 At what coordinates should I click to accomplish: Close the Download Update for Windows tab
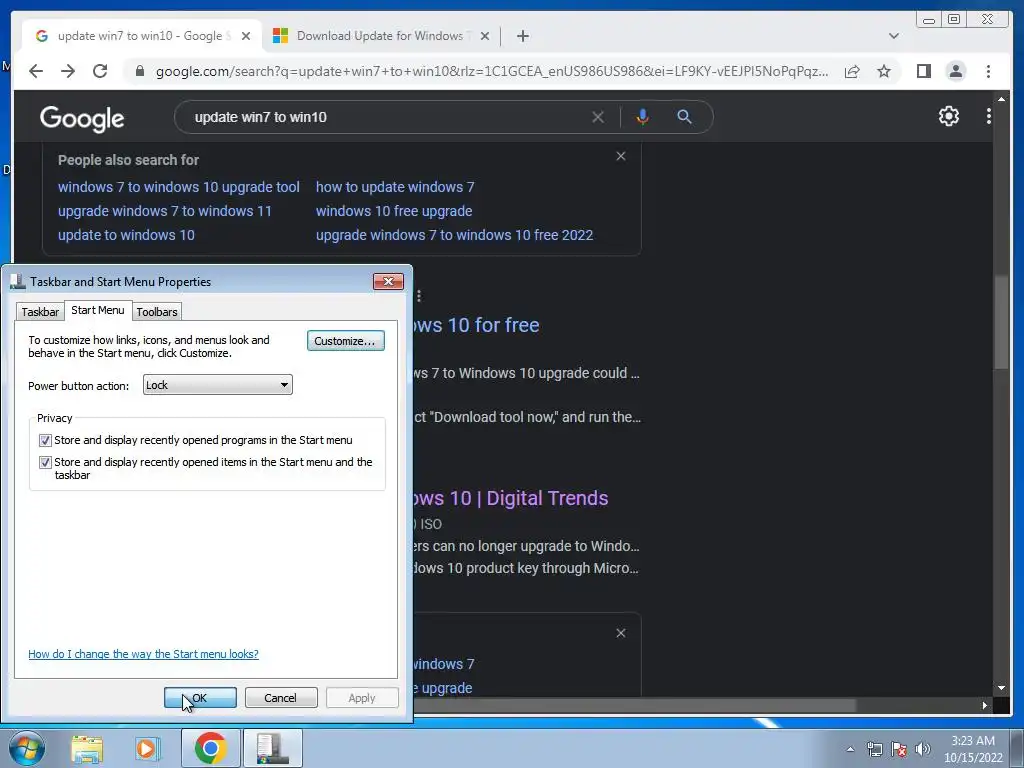point(485,36)
